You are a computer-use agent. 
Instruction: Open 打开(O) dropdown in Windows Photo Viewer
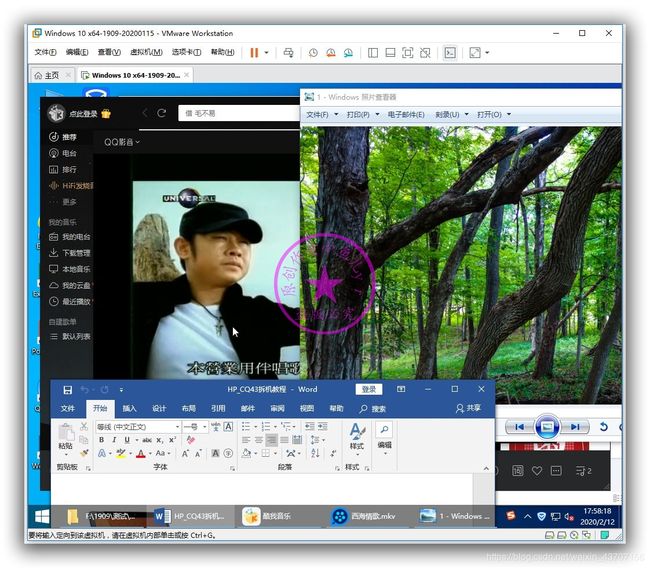click(x=494, y=114)
